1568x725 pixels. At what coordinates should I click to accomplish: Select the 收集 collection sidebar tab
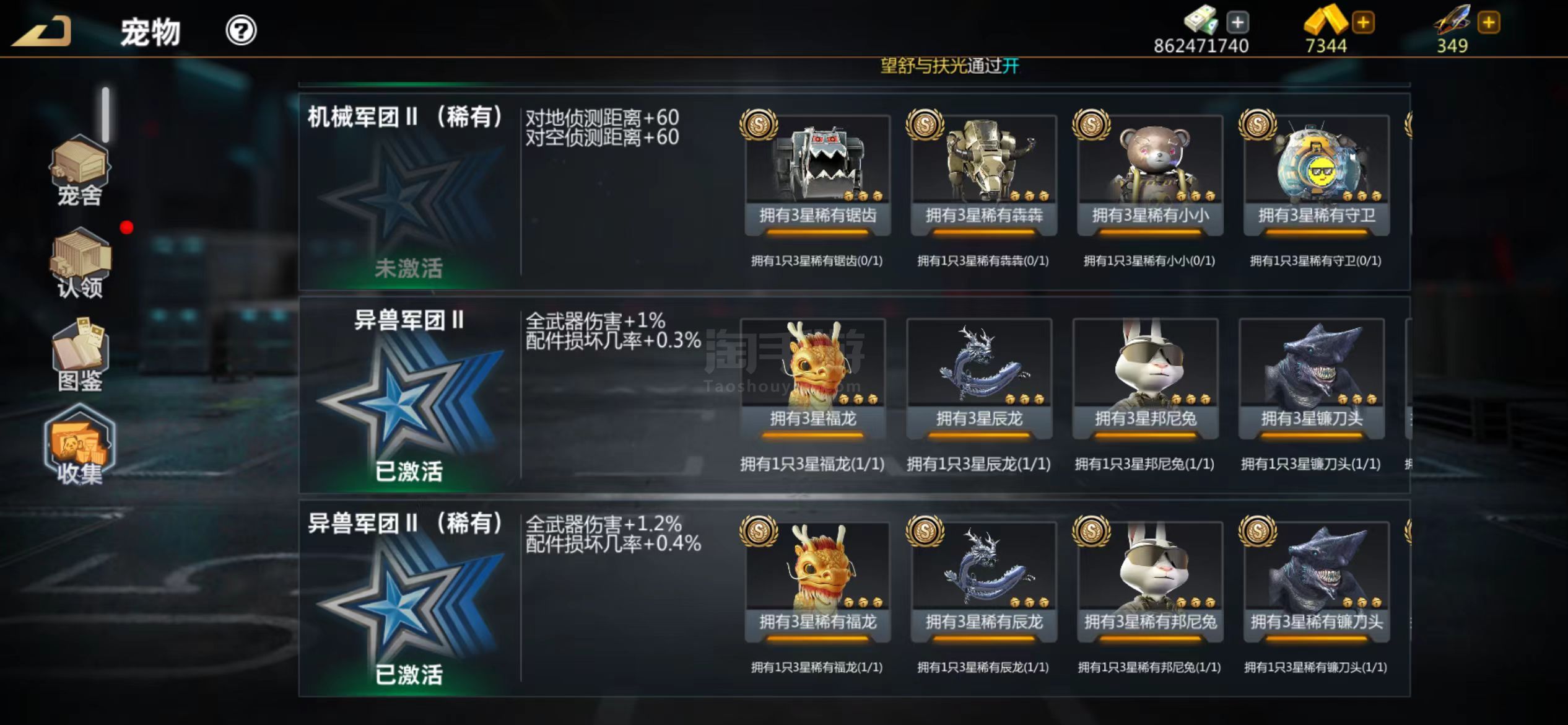pyautogui.click(x=80, y=446)
